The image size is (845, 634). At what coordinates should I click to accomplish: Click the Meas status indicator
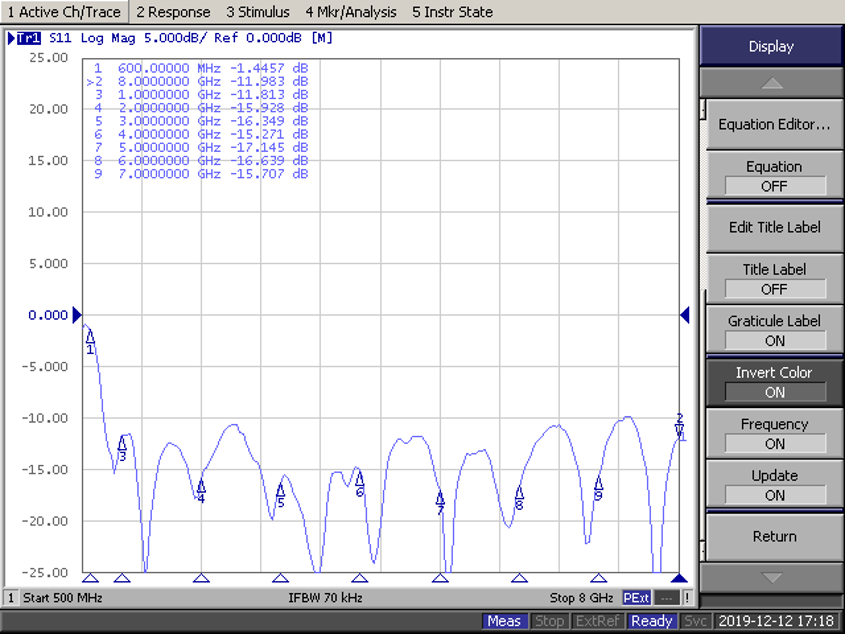point(504,621)
